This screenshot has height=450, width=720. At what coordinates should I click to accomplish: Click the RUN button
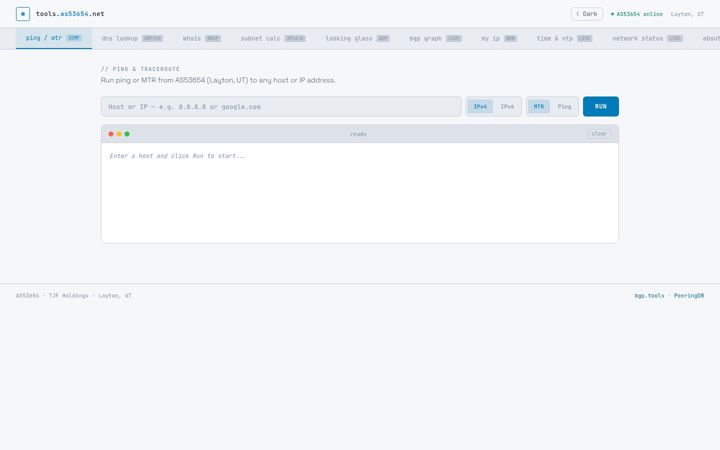pyautogui.click(x=601, y=107)
